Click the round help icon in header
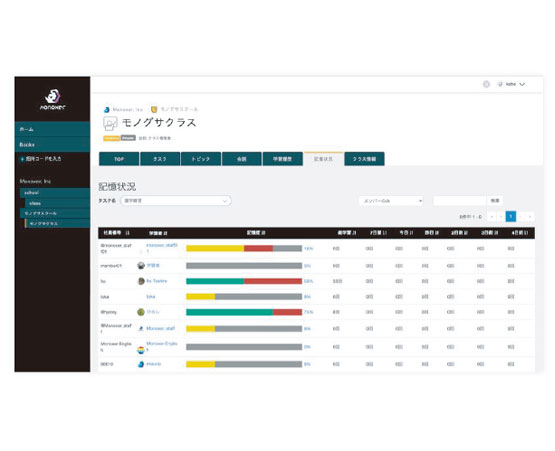Viewport: 555px width, 451px height. point(486,84)
